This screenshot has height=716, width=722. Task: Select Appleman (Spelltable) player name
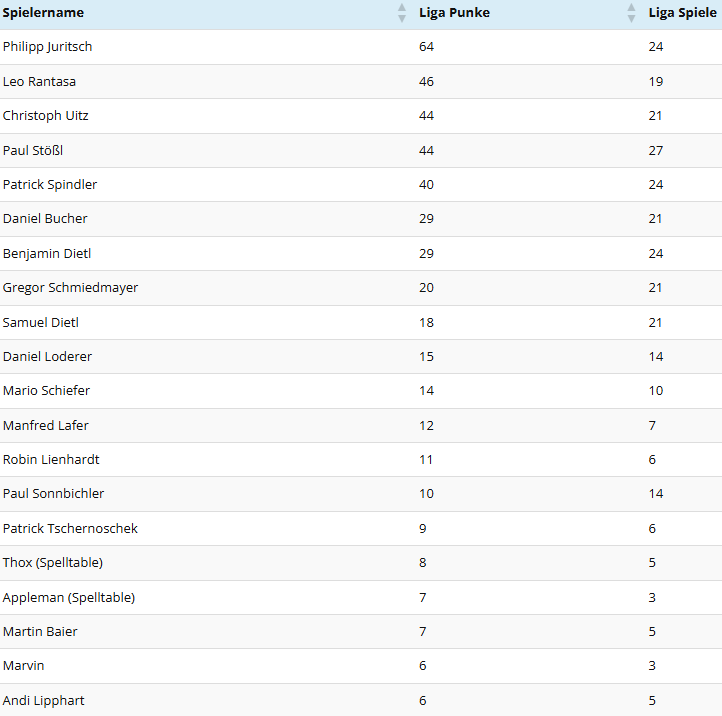[69, 598]
